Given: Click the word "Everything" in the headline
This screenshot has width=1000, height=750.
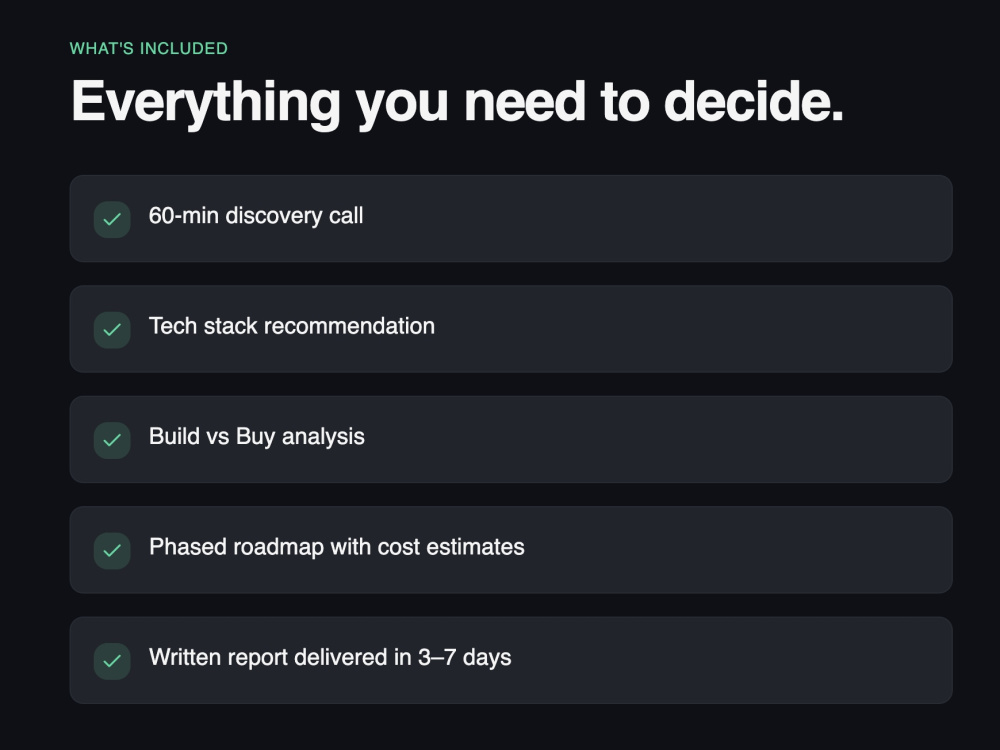Looking at the screenshot, I should pos(205,103).
